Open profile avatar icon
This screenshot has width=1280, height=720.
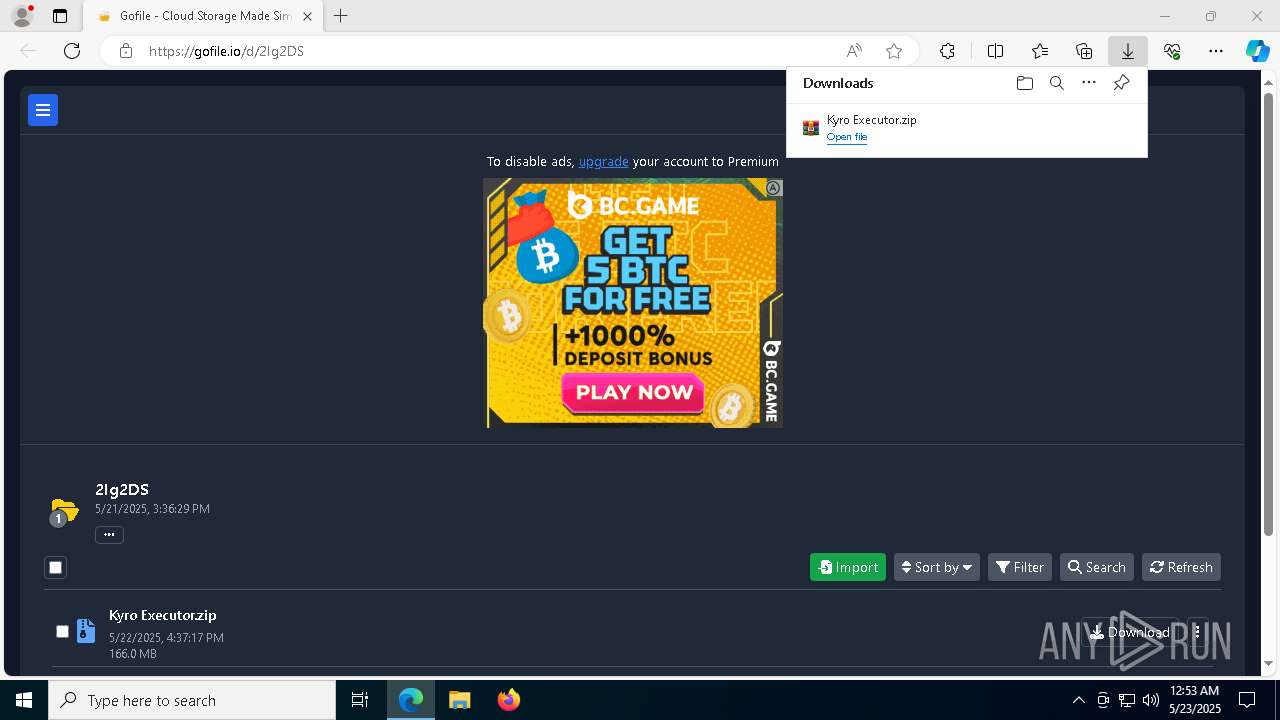tap(22, 16)
